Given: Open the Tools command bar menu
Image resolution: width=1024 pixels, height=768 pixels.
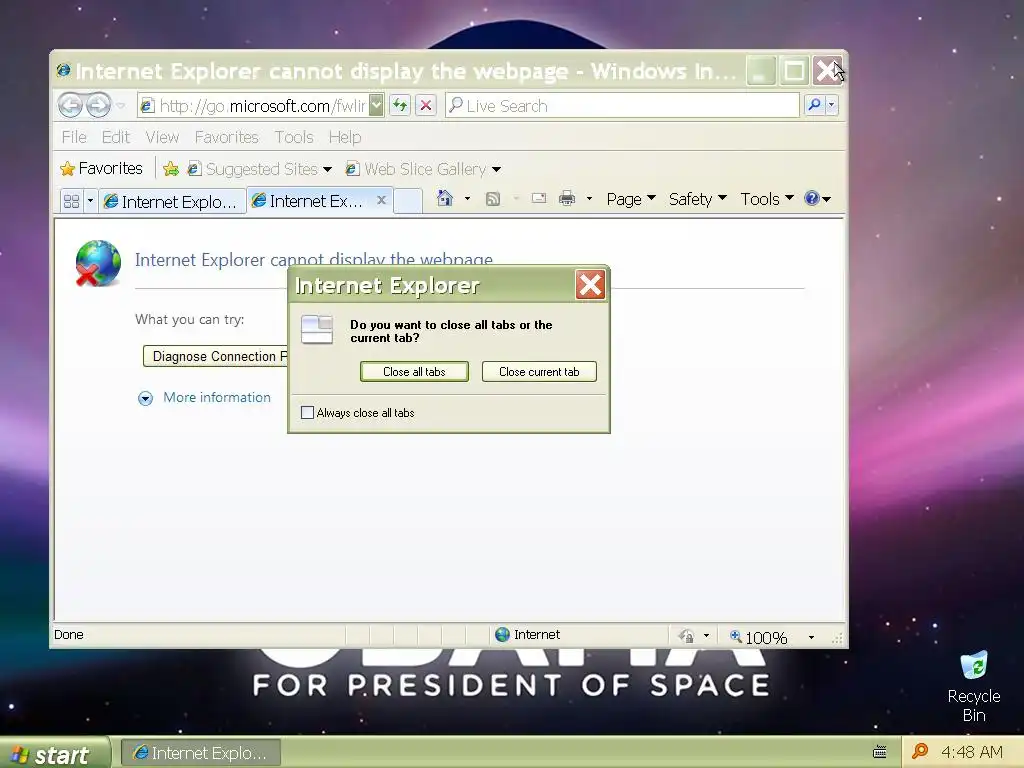Looking at the screenshot, I should [767, 199].
